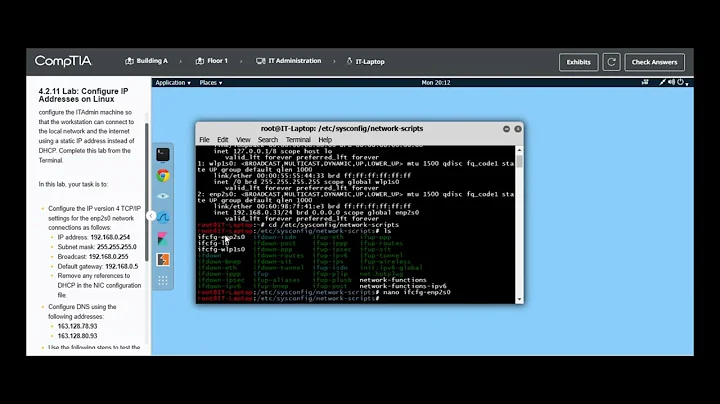Open the terminal View menu

click(x=243, y=140)
